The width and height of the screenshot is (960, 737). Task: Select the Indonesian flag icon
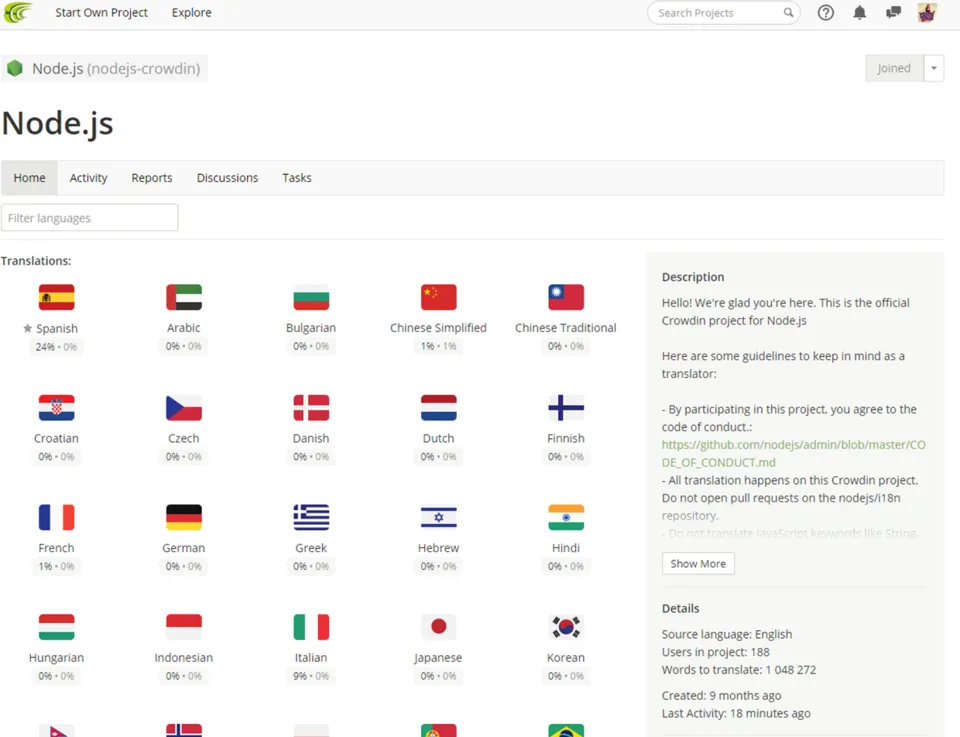(184, 627)
